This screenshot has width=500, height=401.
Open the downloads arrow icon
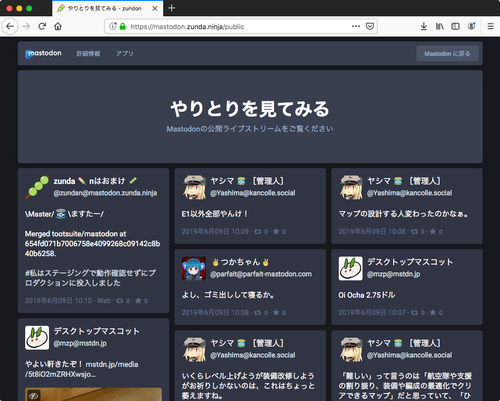coord(424,26)
